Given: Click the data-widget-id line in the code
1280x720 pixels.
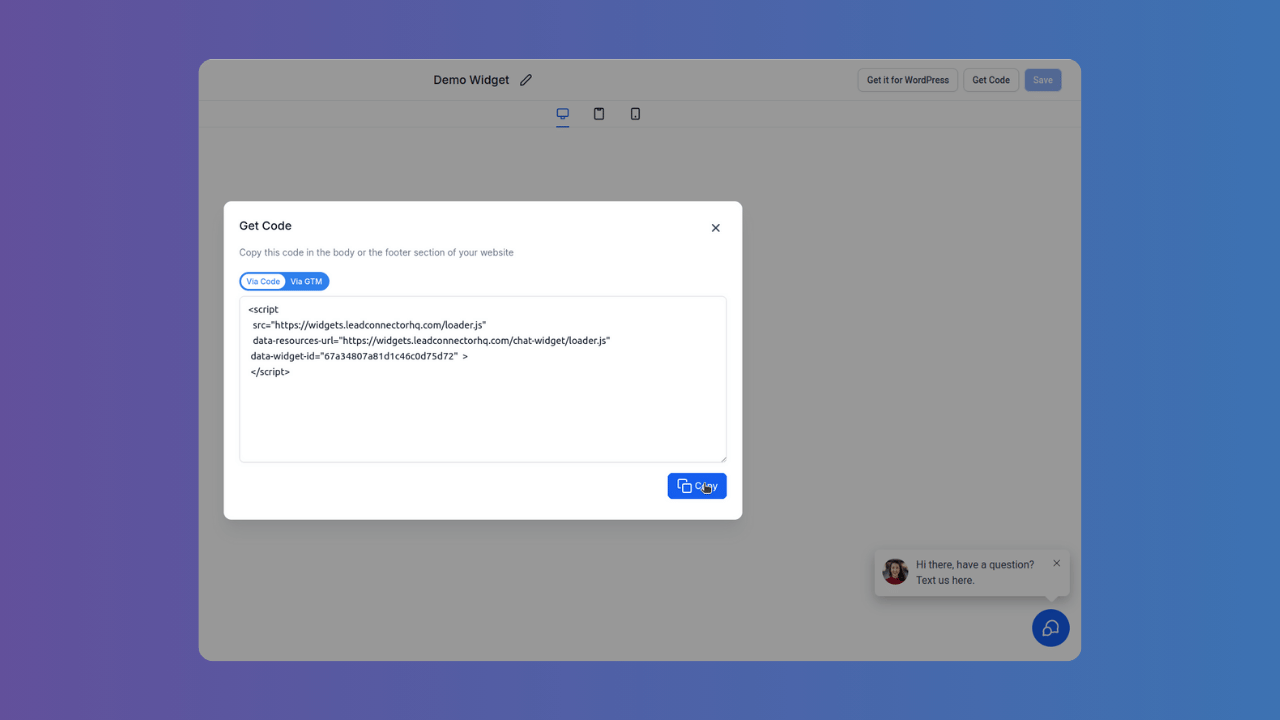Looking at the screenshot, I should click(359, 356).
